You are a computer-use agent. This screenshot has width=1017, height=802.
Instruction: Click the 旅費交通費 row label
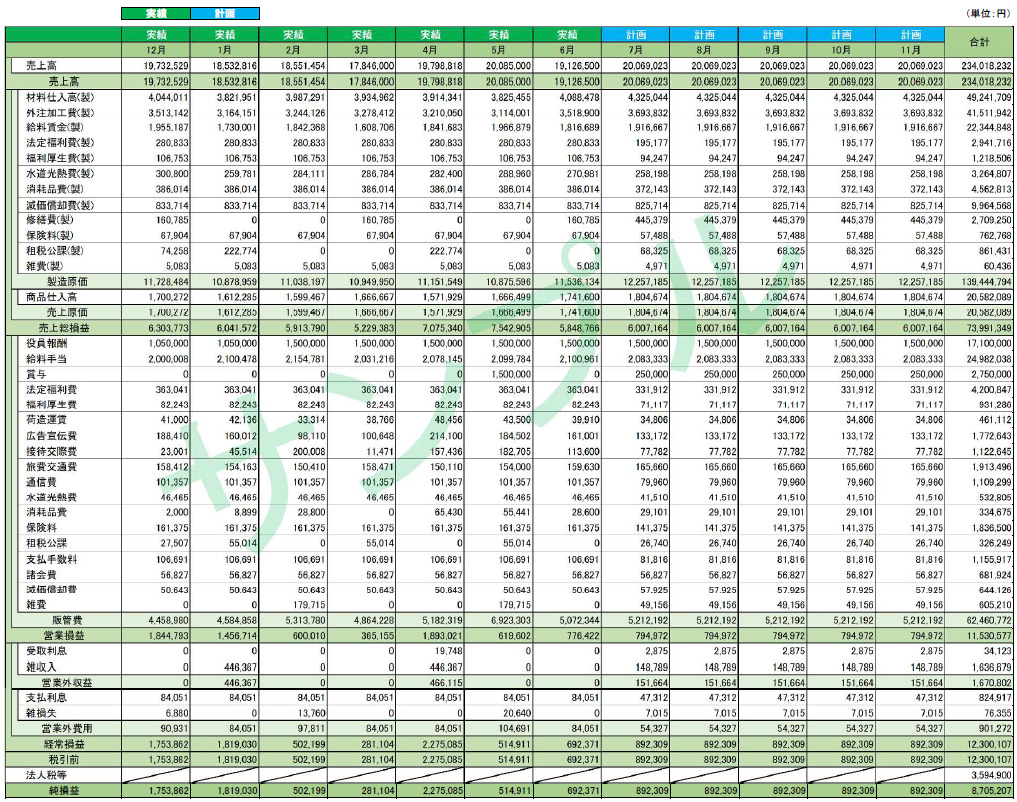click(51, 467)
